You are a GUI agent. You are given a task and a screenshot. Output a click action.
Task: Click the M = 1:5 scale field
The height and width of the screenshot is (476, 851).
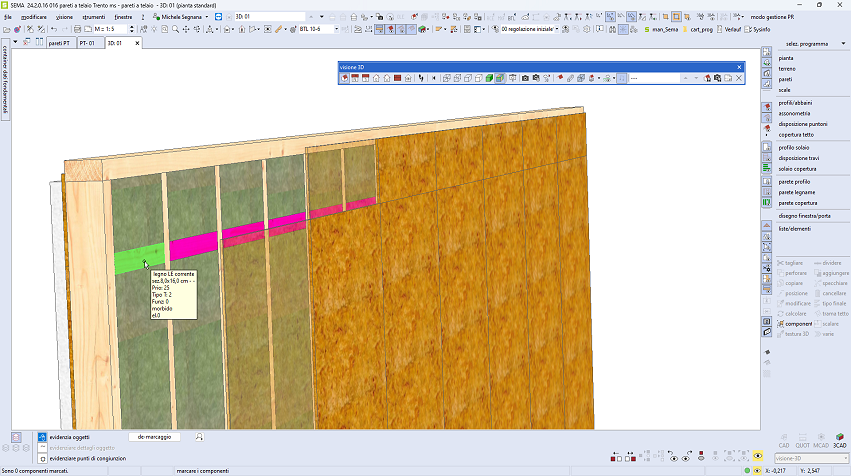(108, 30)
